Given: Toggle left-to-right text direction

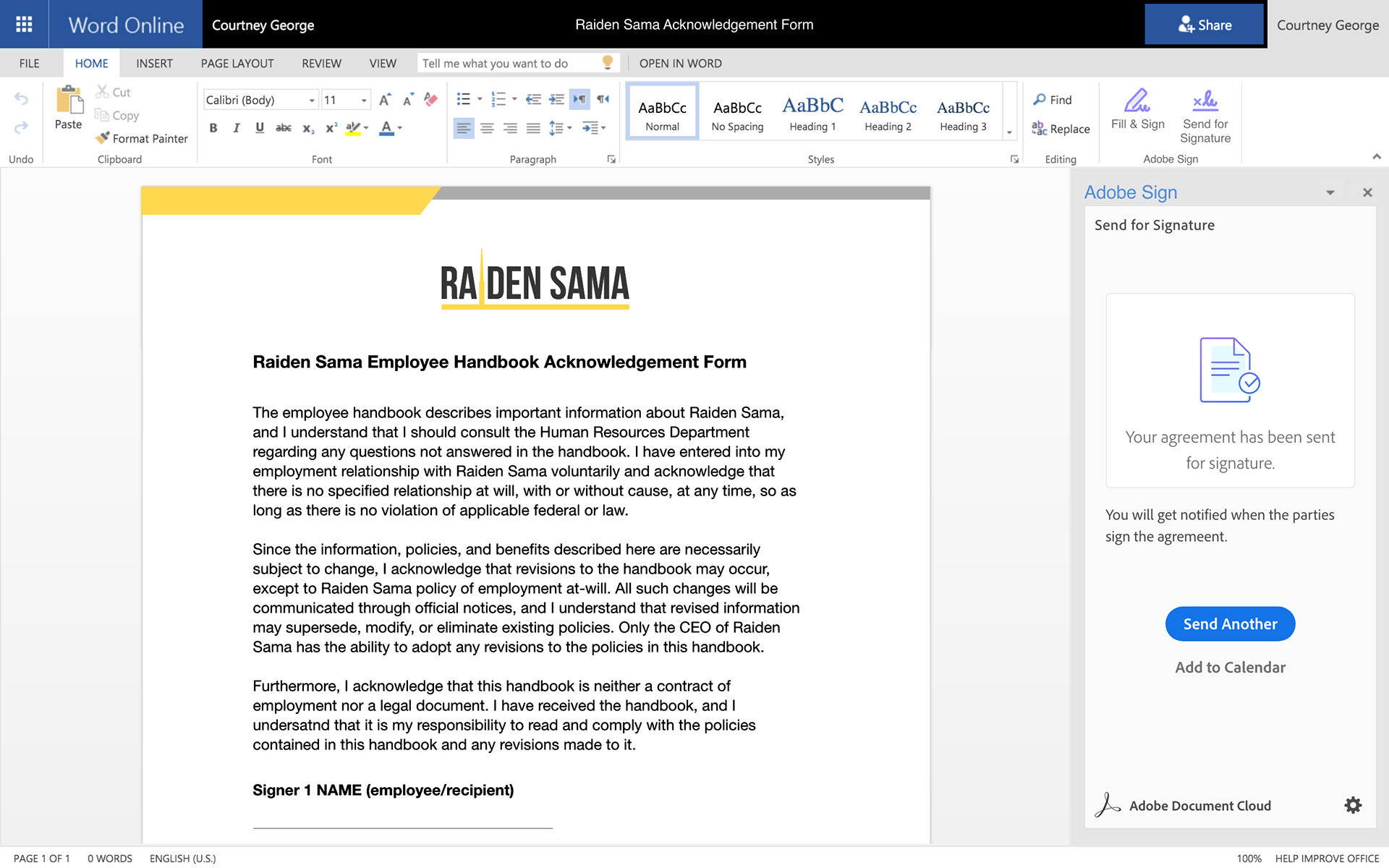Looking at the screenshot, I should (579, 99).
